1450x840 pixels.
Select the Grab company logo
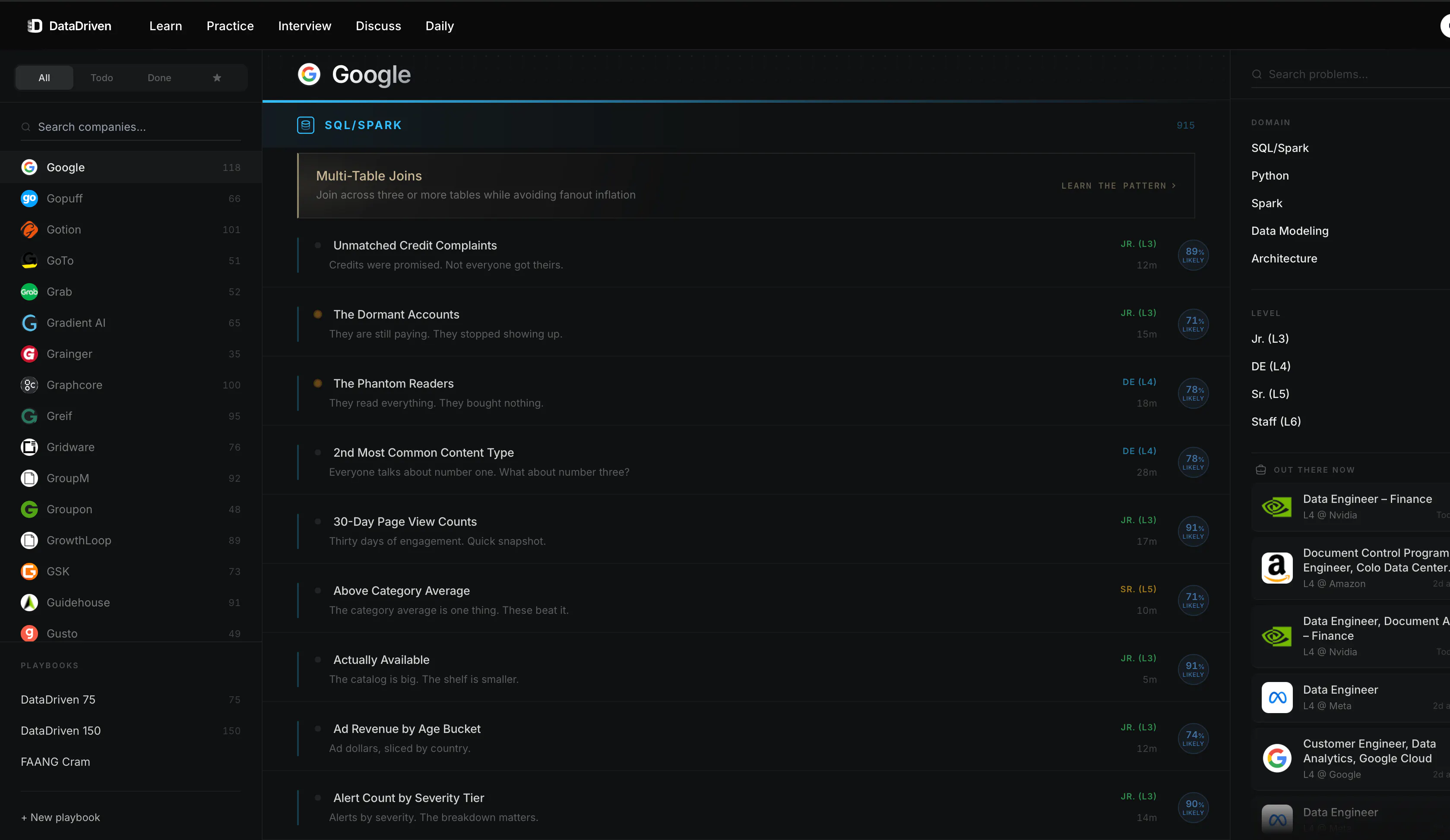29,292
